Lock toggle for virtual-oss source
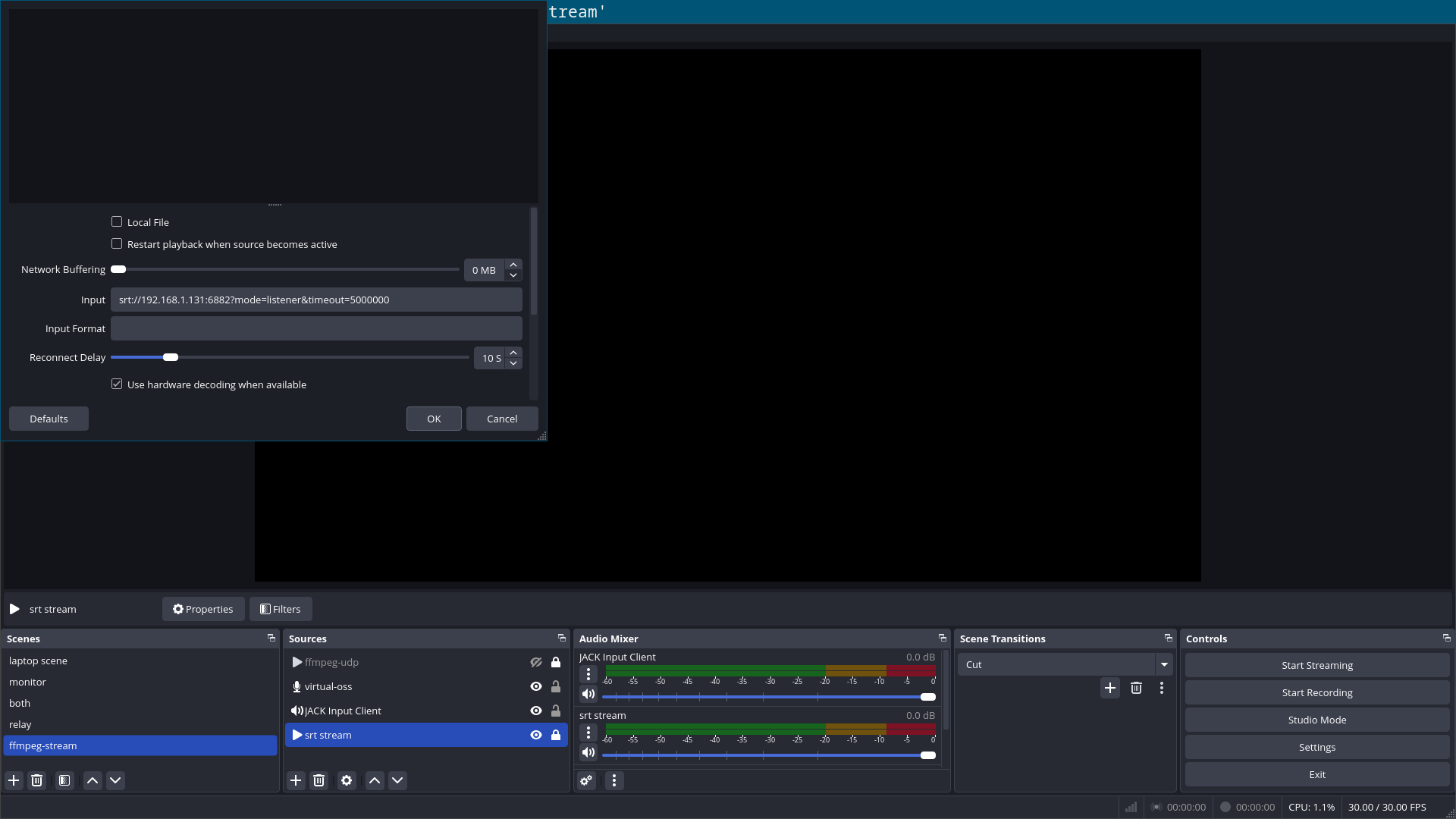 tap(556, 687)
